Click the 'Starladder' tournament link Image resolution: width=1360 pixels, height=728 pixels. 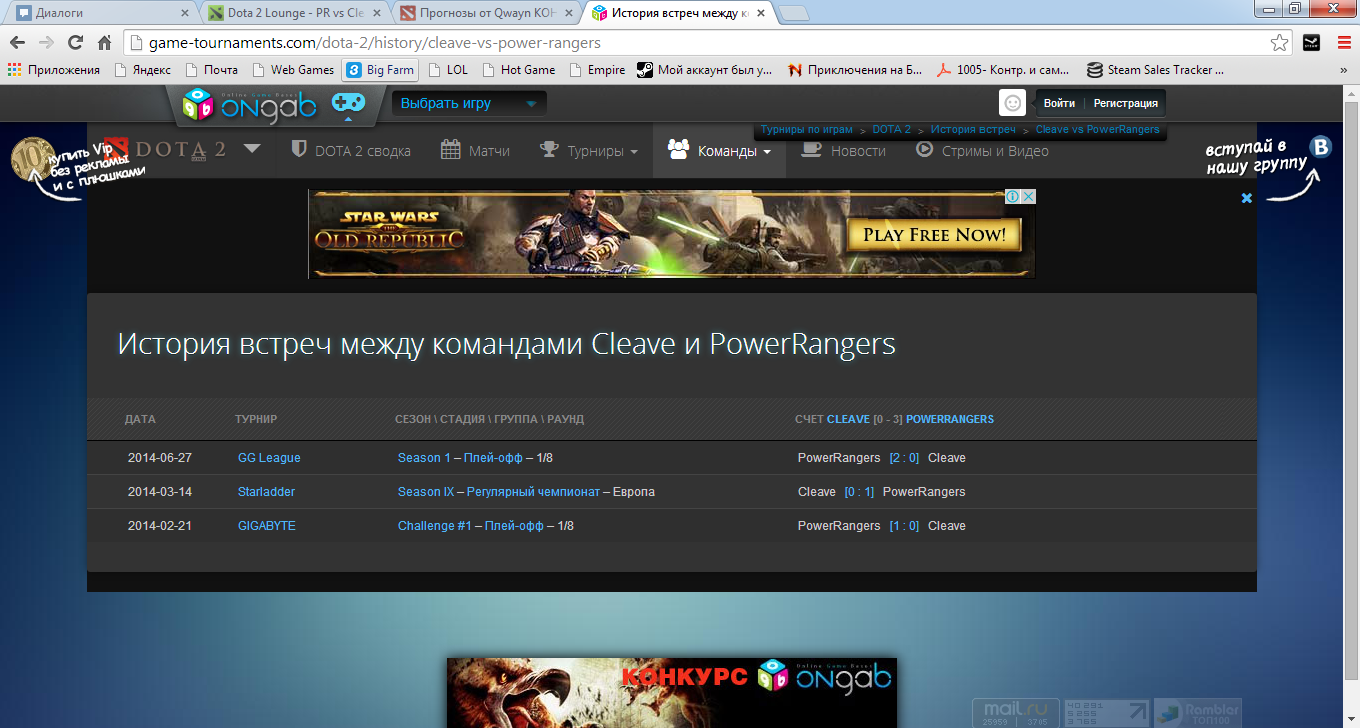[x=266, y=492]
